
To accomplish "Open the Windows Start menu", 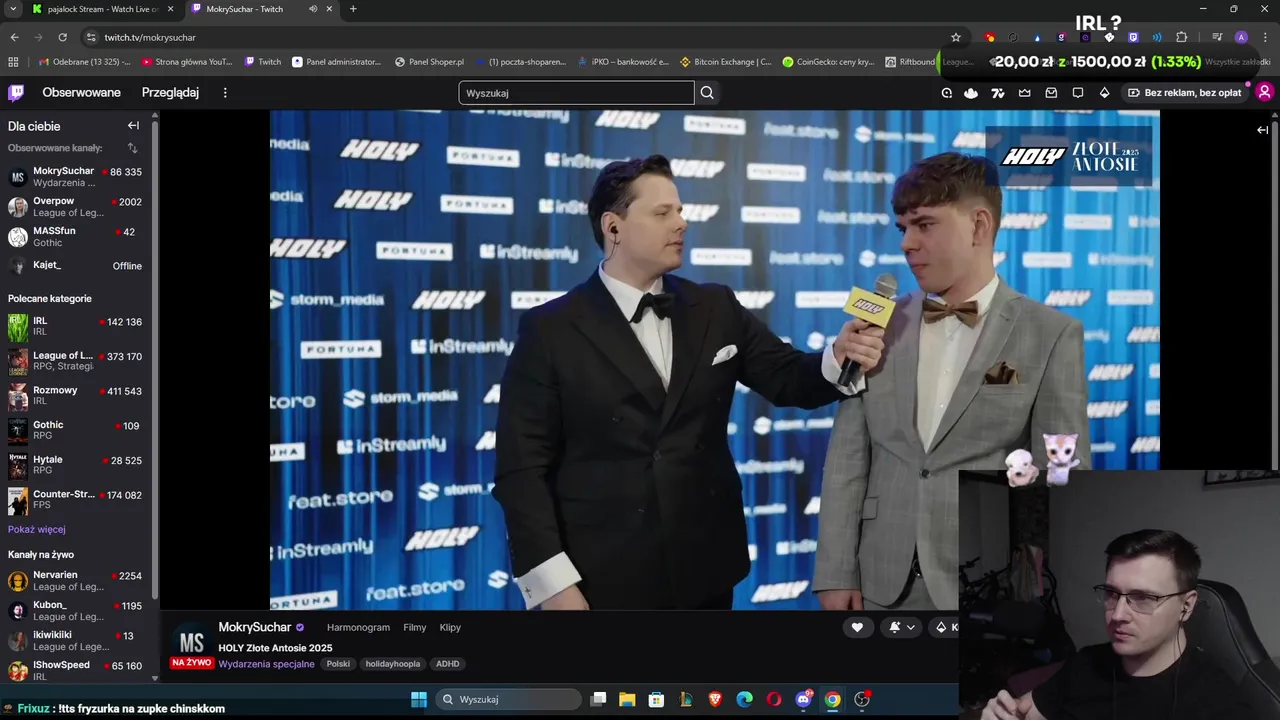I will point(419,699).
